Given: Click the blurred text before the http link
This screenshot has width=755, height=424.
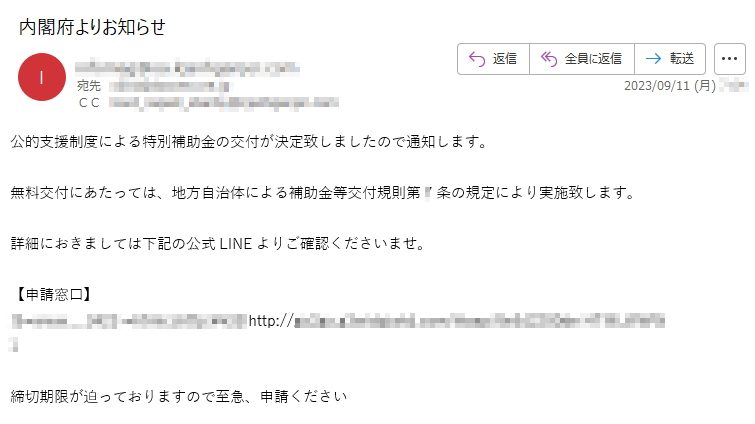Looking at the screenshot, I should 129,321.
